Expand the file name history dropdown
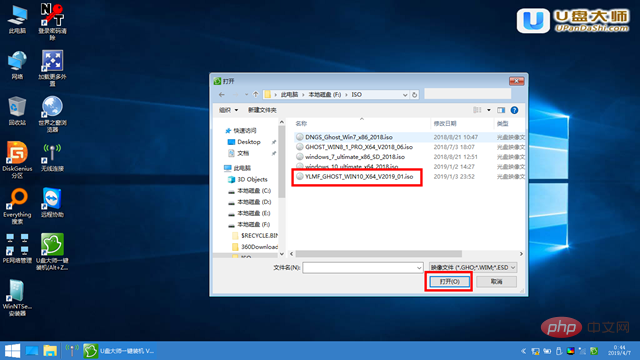This screenshot has height=360, width=640. click(x=419, y=268)
